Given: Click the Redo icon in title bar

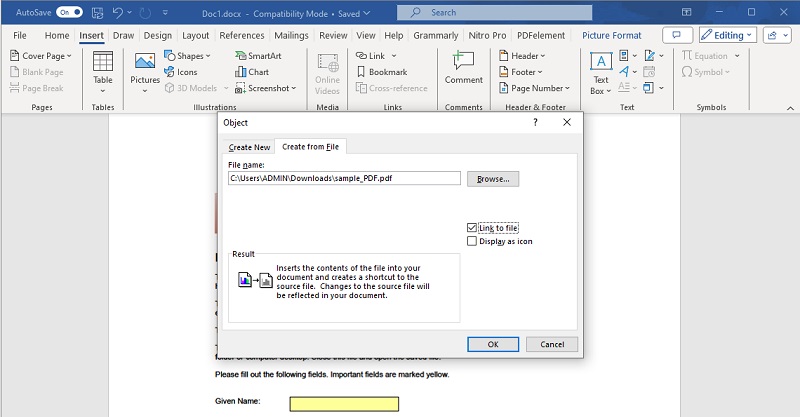Looking at the screenshot, I should (x=145, y=13).
